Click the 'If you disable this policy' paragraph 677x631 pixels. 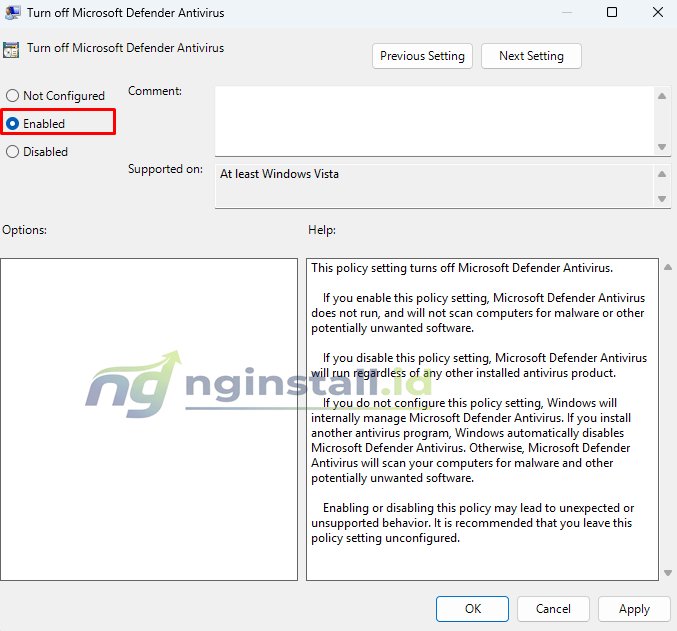(479, 365)
